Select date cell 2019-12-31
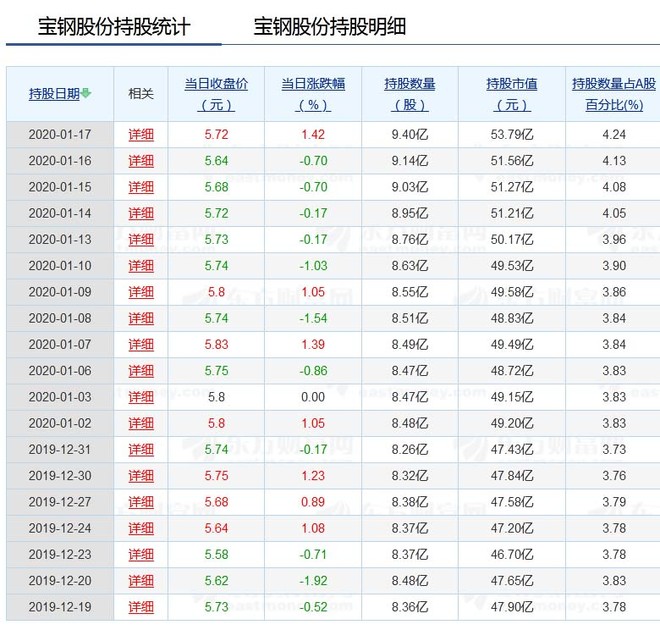The image size is (660, 630). [x=60, y=449]
